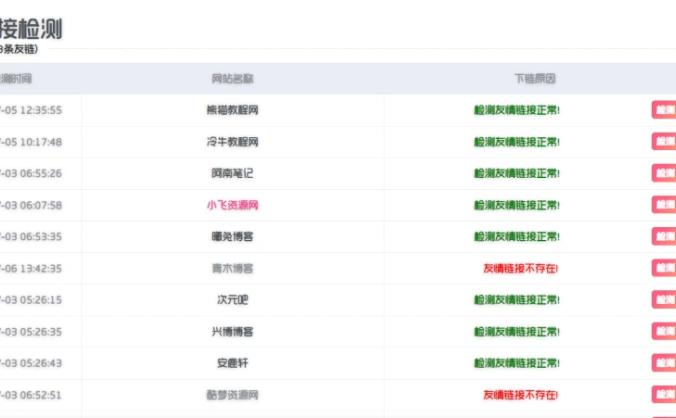Click the 条友链 count subtitle
676x418 pixels.
19,49
